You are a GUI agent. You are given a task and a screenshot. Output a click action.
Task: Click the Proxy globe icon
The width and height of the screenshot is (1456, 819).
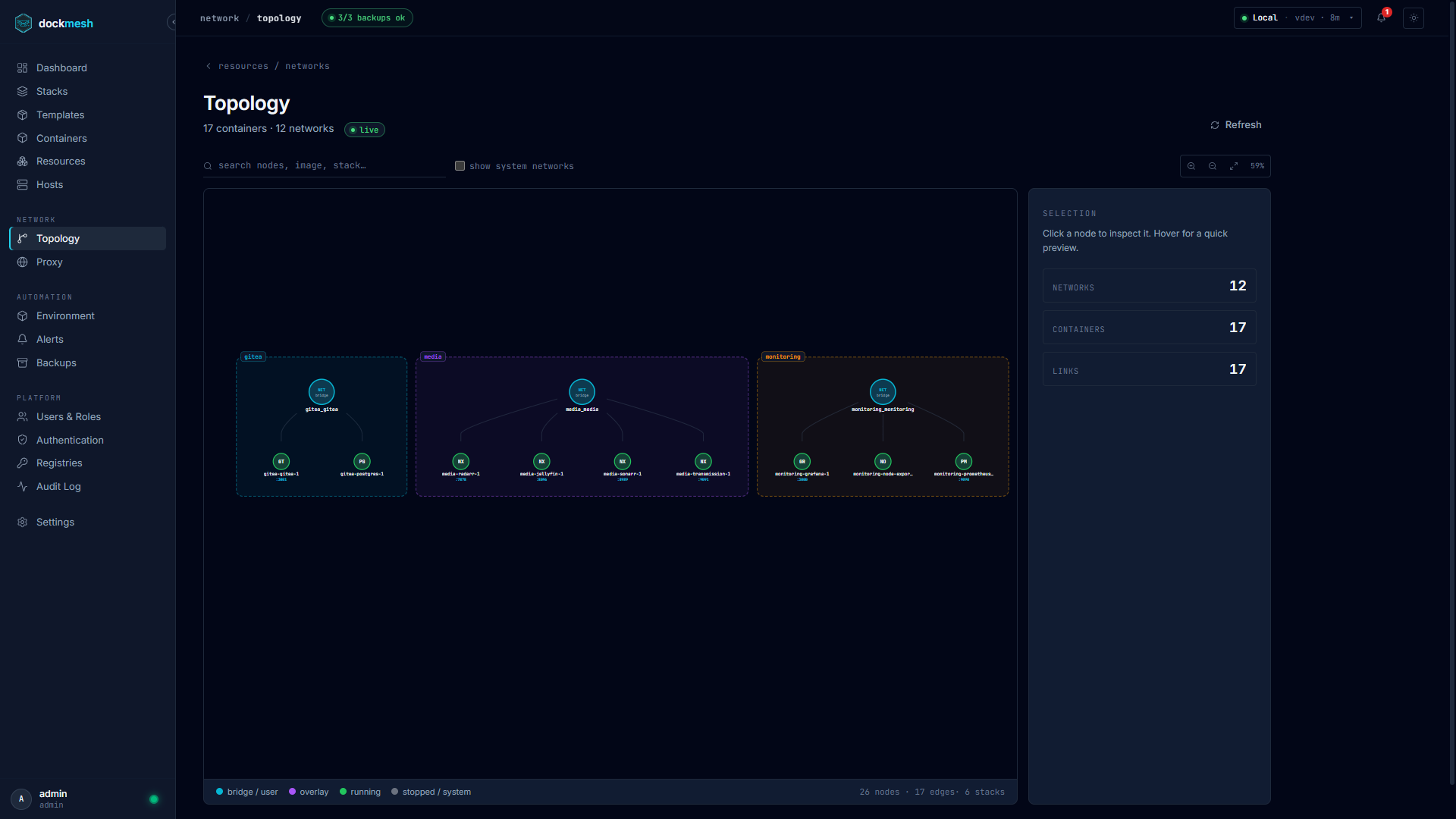[x=23, y=262]
